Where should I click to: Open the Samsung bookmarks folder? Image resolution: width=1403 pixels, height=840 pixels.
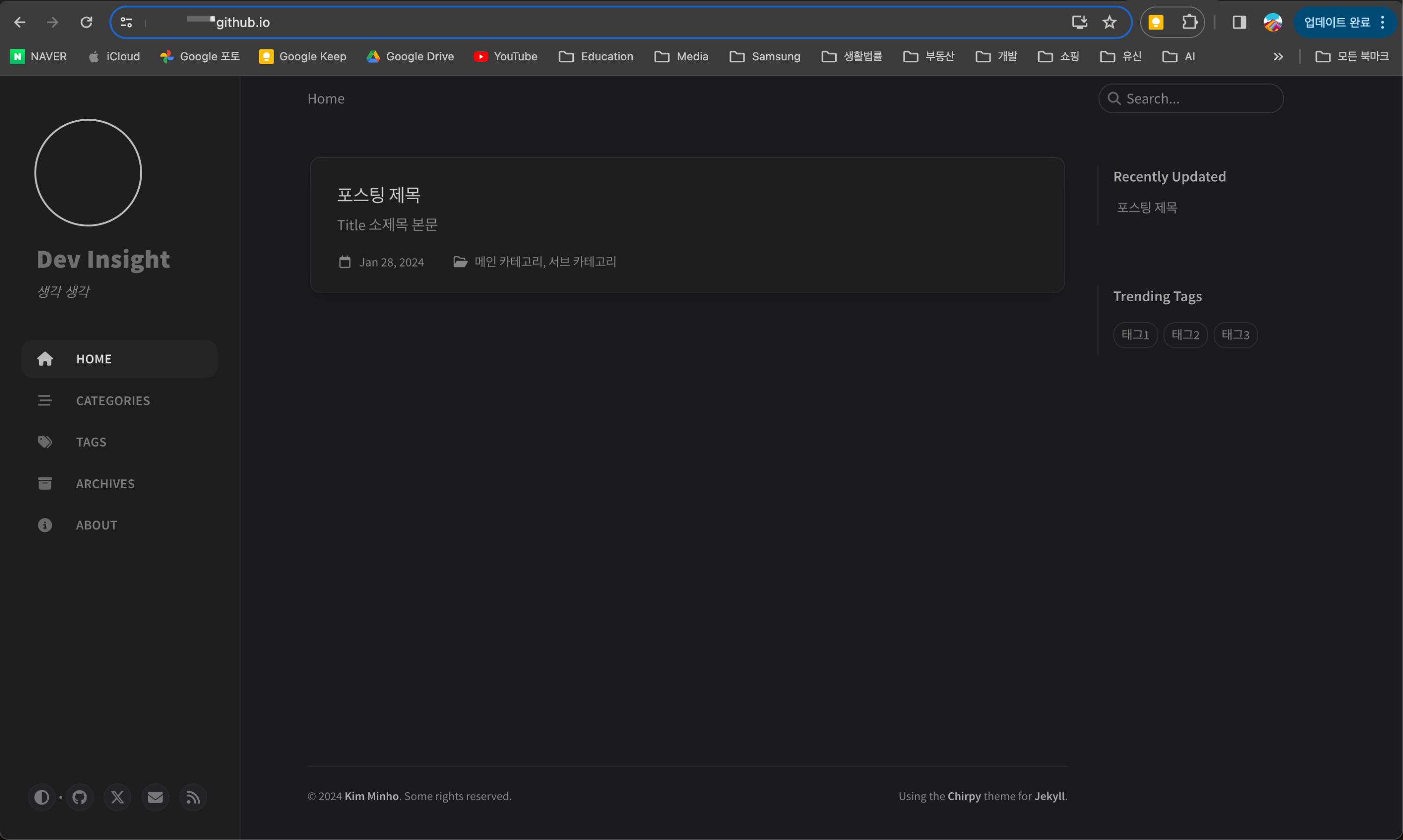point(765,57)
